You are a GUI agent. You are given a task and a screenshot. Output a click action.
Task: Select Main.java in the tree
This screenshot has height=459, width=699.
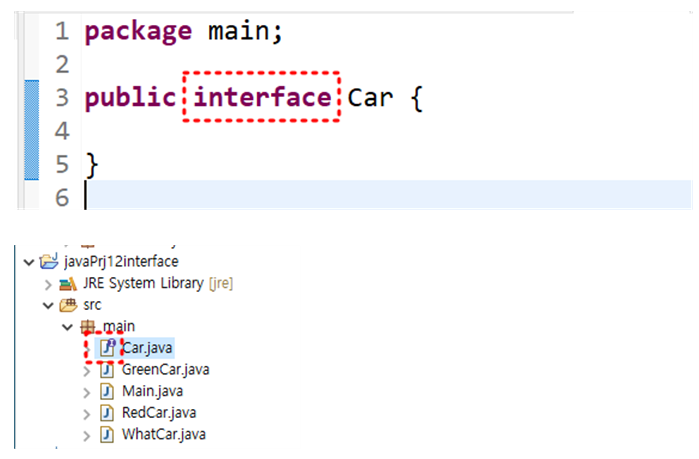[x=152, y=391]
